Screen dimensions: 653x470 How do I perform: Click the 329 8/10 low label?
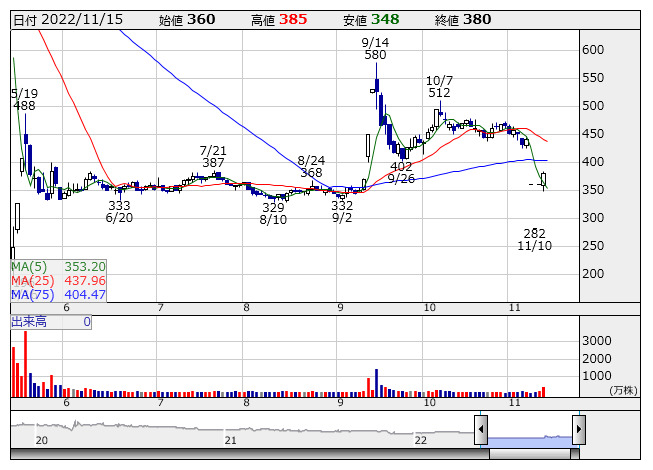coord(273,214)
